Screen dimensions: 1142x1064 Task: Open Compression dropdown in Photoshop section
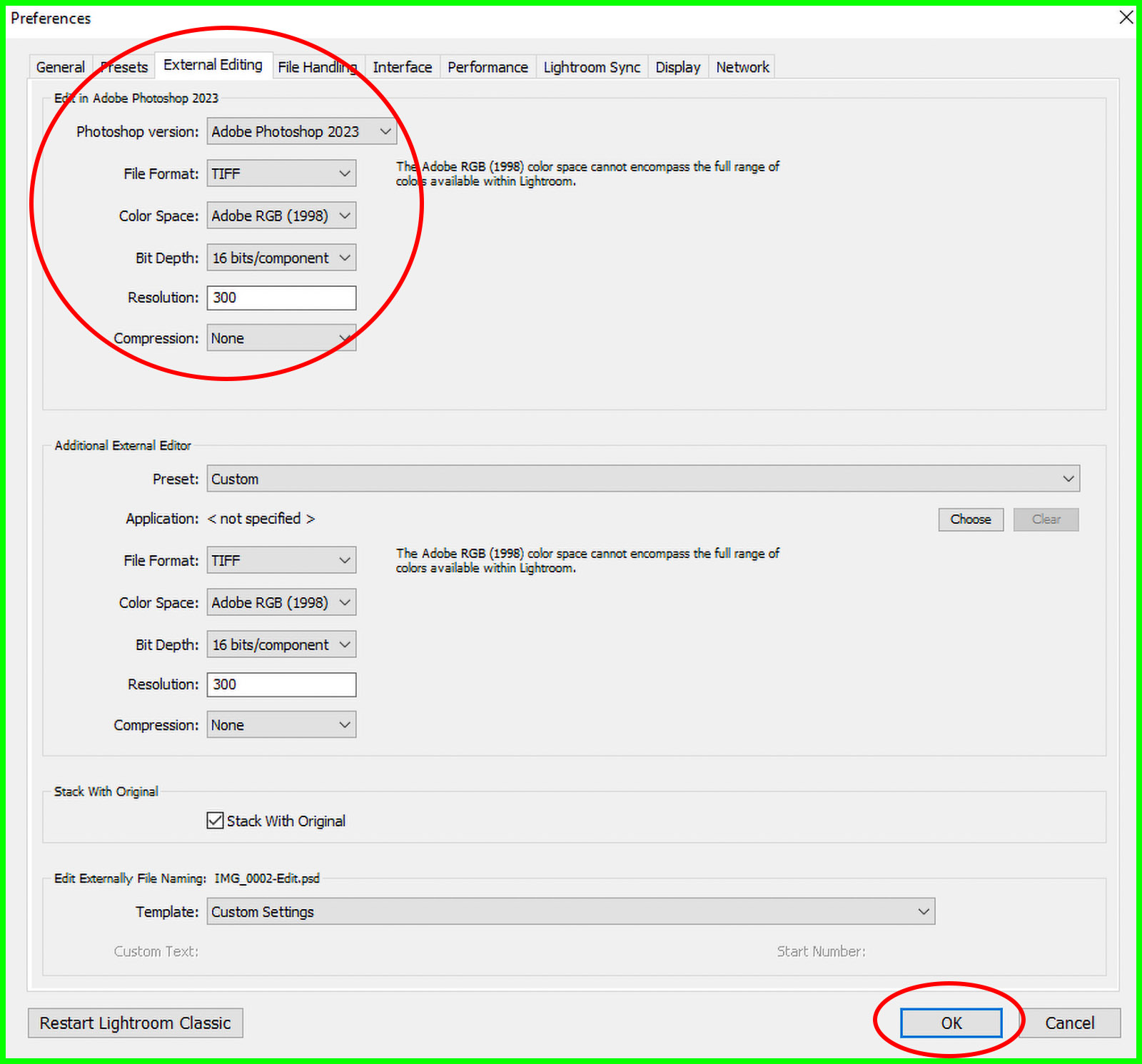[281, 338]
